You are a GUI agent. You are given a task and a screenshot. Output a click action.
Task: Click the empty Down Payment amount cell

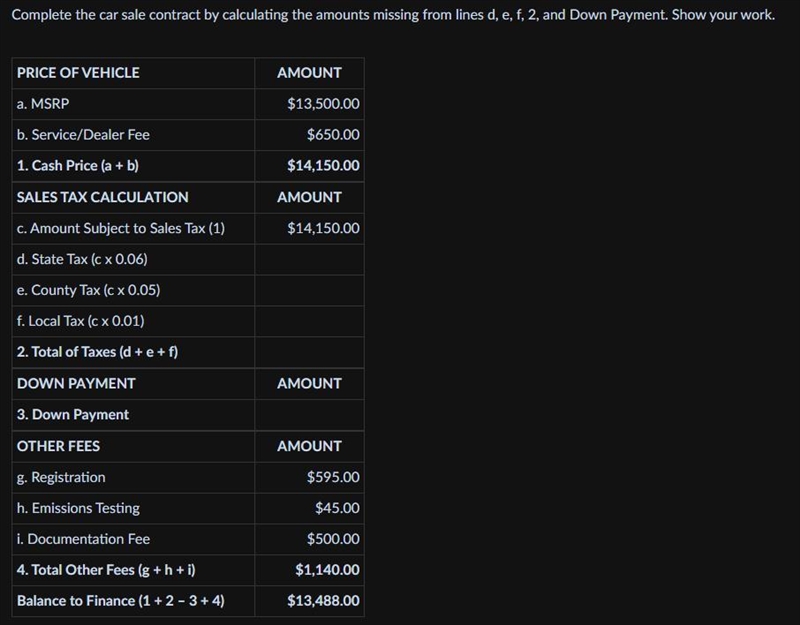click(309, 415)
